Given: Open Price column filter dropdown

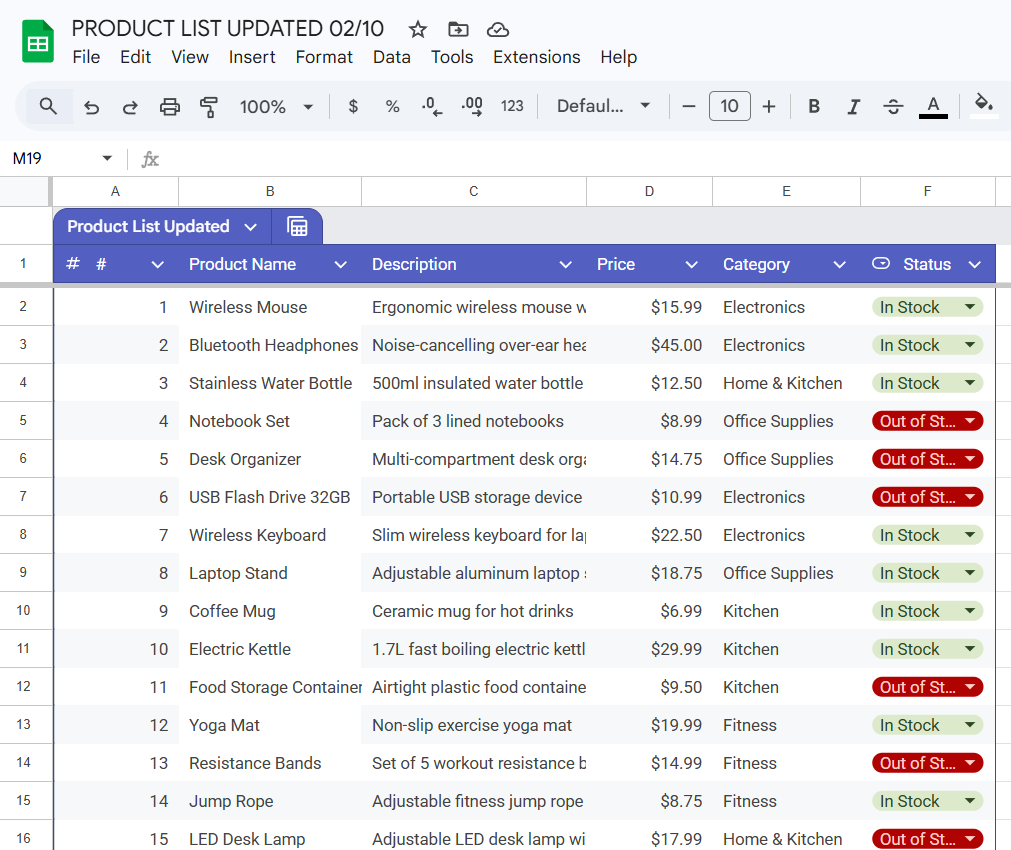Looking at the screenshot, I should 691,264.
